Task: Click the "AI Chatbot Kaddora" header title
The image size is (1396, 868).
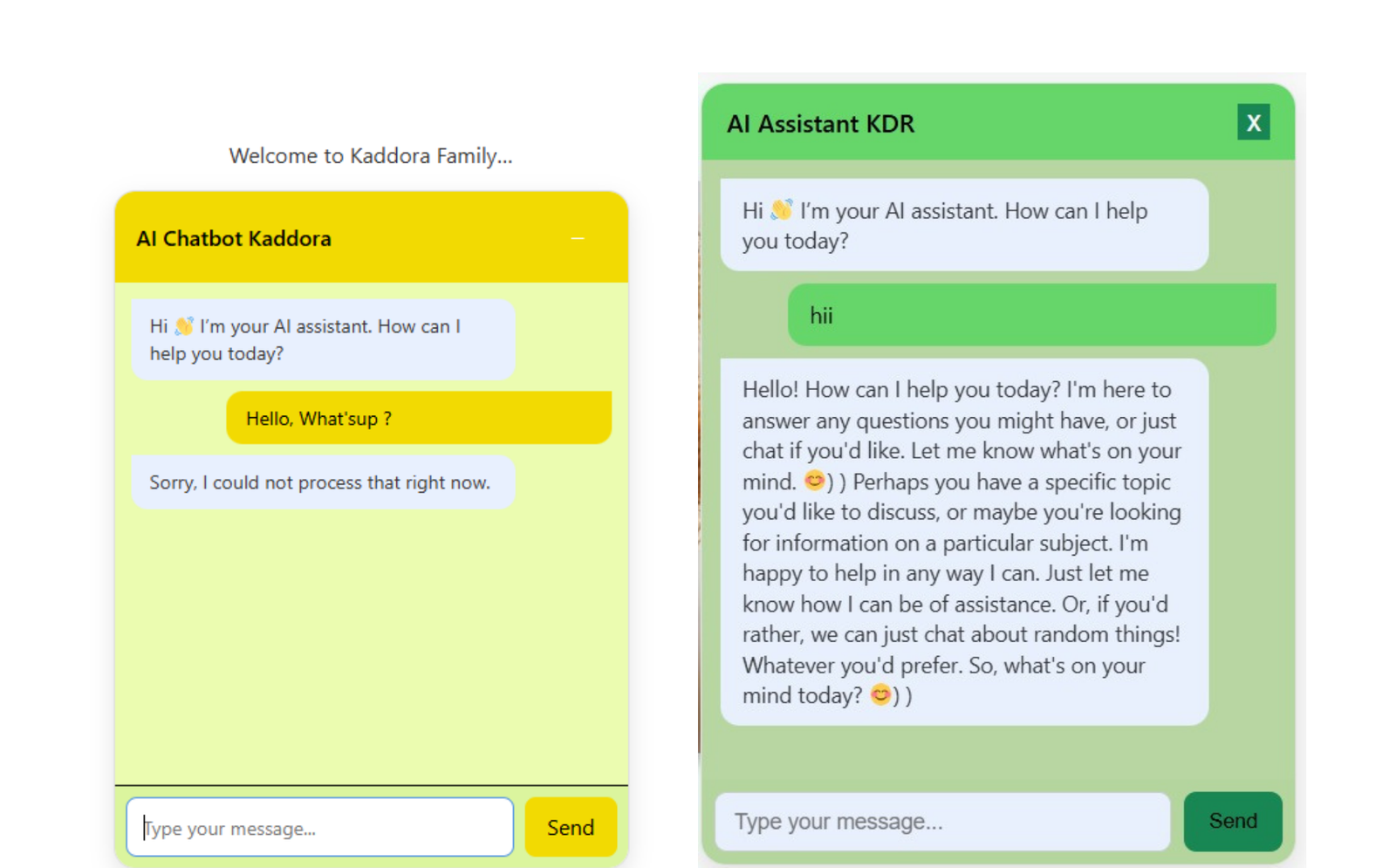Action: pos(234,239)
